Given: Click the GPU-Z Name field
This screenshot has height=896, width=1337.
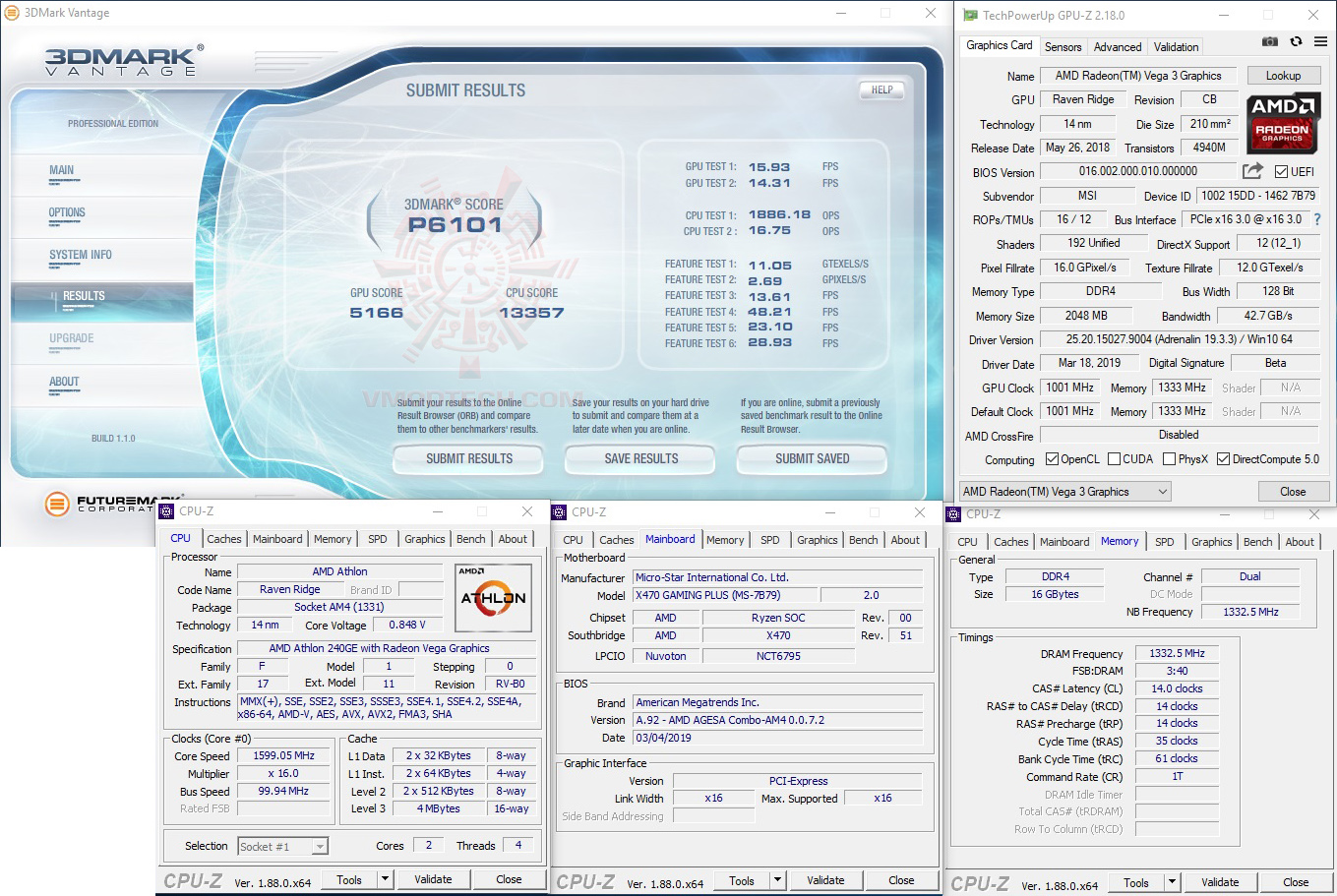Looking at the screenshot, I should pyautogui.click(x=1138, y=76).
